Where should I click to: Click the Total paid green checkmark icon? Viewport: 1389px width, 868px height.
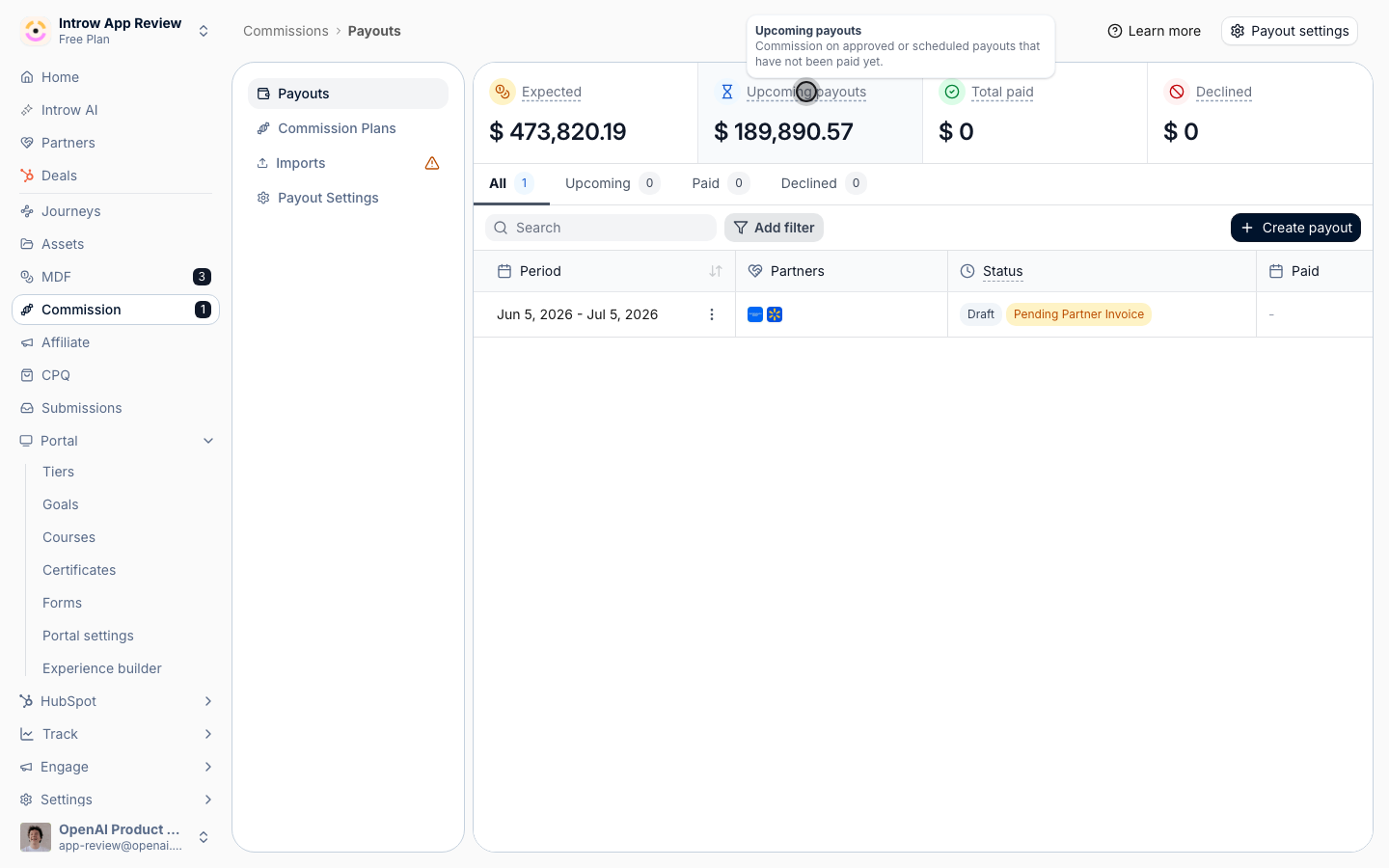952,92
